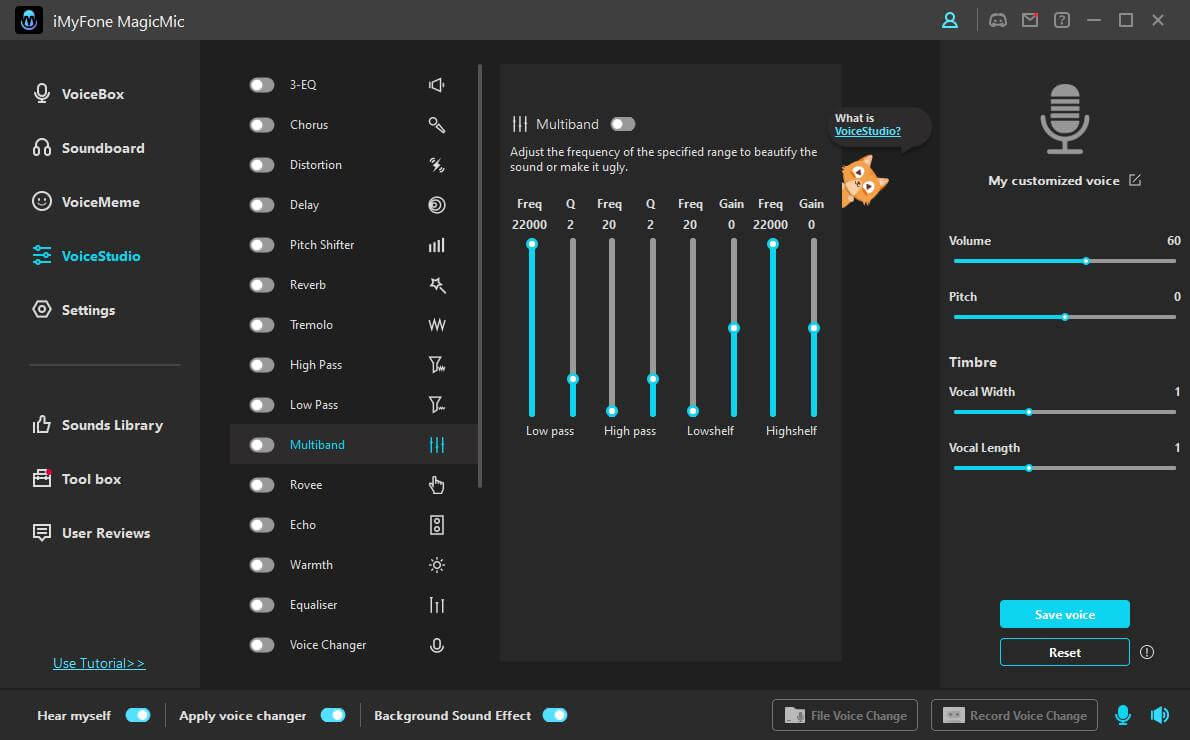1190x740 pixels.
Task: Enable the Chorus effect switch
Action: (x=262, y=125)
